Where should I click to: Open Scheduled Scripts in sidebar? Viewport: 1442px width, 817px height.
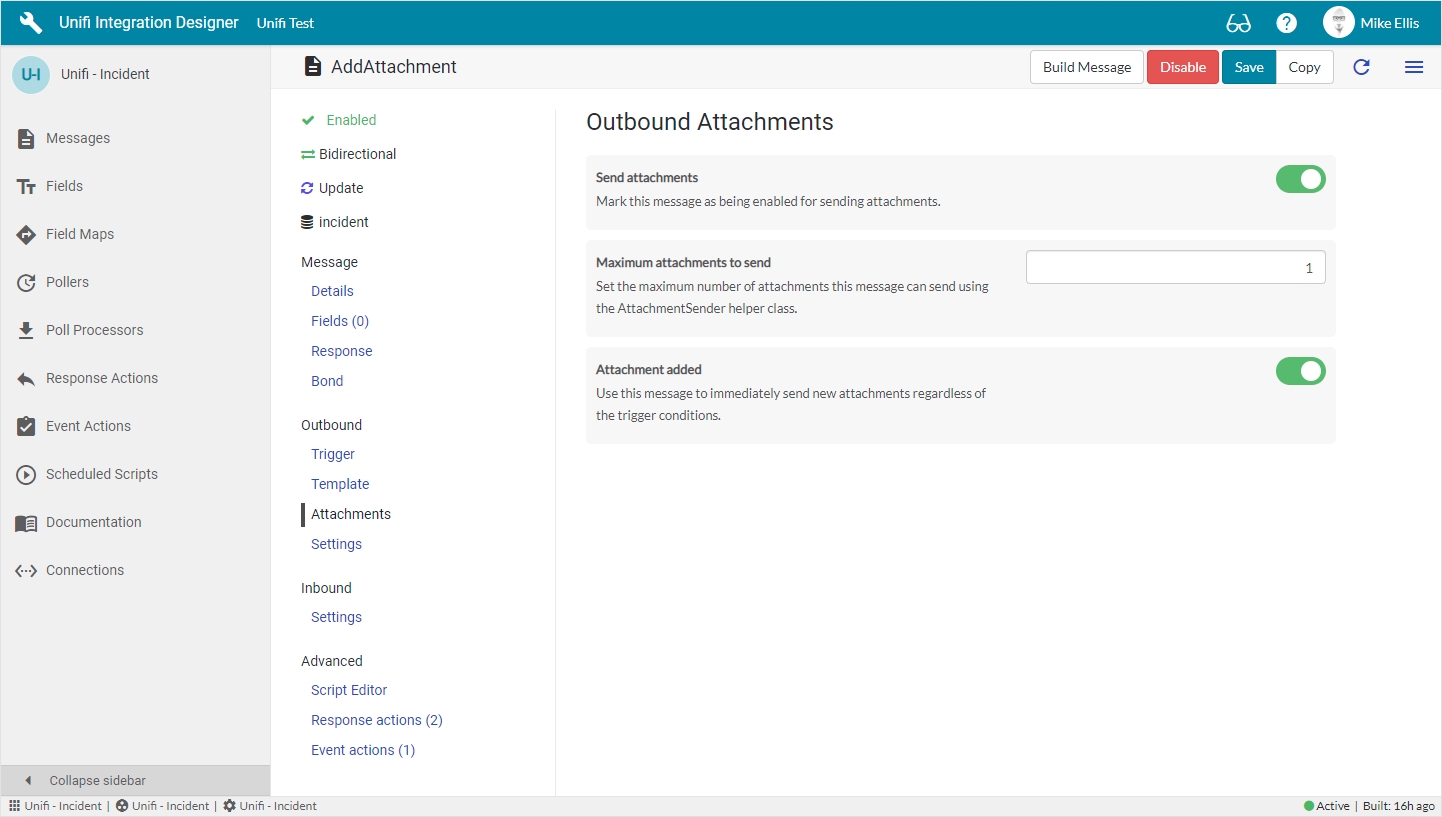(101, 474)
